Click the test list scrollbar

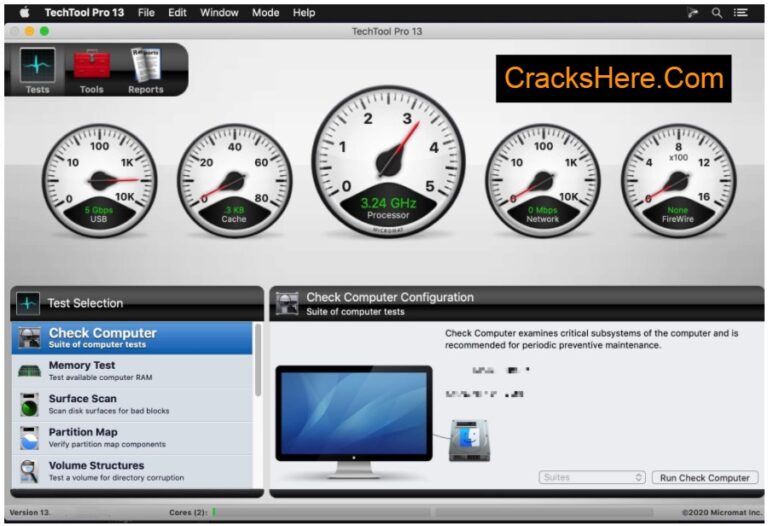click(x=258, y=360)
